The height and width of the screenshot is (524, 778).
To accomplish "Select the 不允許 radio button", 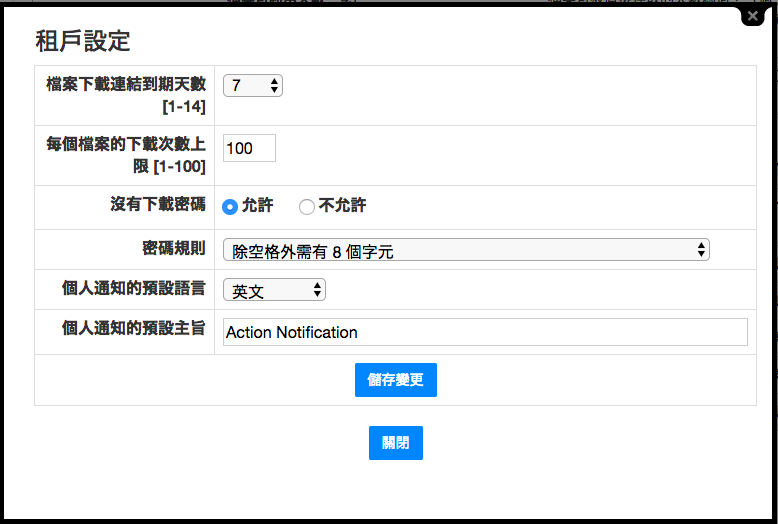I will tap(307, 206).
